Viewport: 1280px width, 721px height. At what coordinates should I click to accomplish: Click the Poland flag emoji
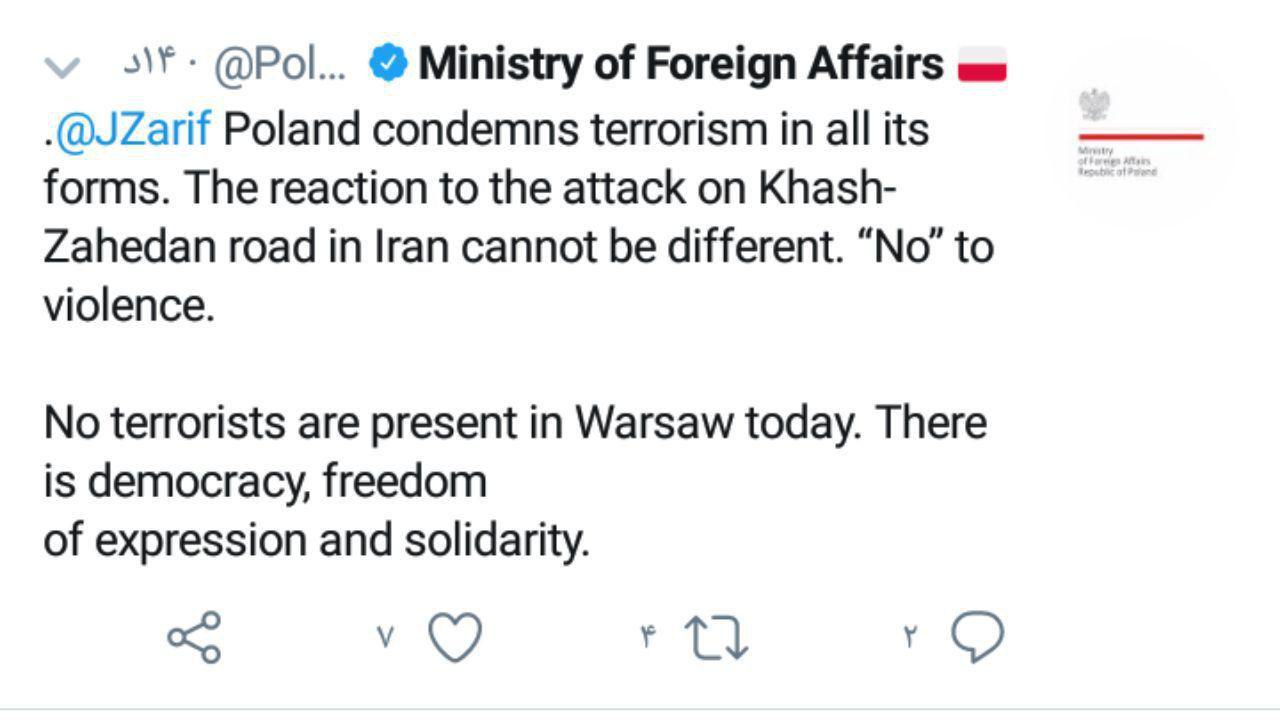pyautogui.click(x=982, y=66)
